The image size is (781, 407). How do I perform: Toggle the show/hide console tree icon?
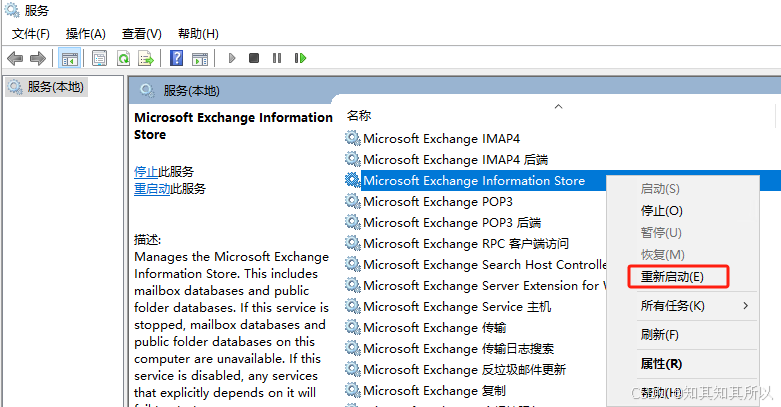tap(70, 58)
